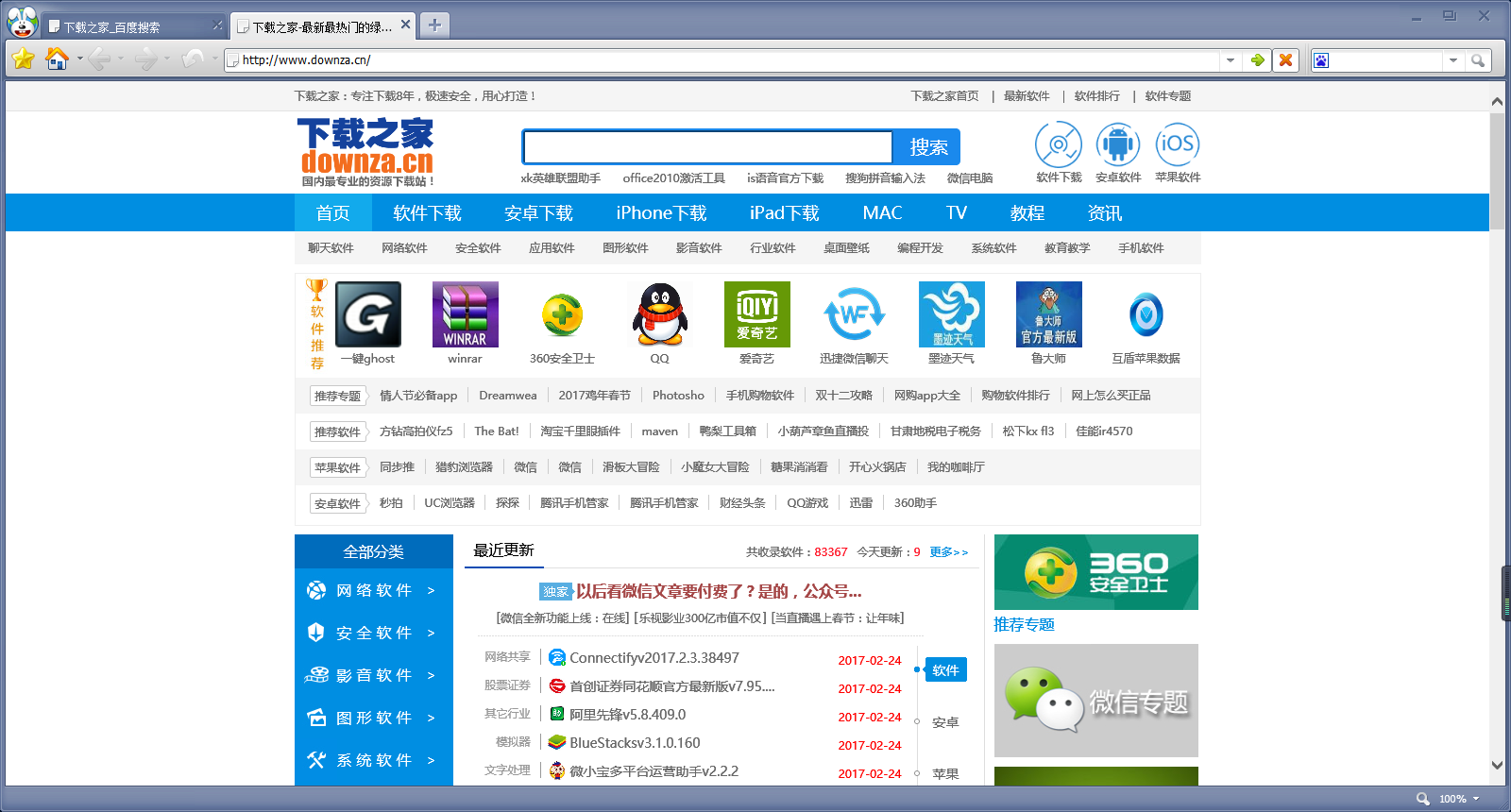The image size is (1511, 812).
Task: Click the scrollbar down arrow
Action: tap(1497, 766)
